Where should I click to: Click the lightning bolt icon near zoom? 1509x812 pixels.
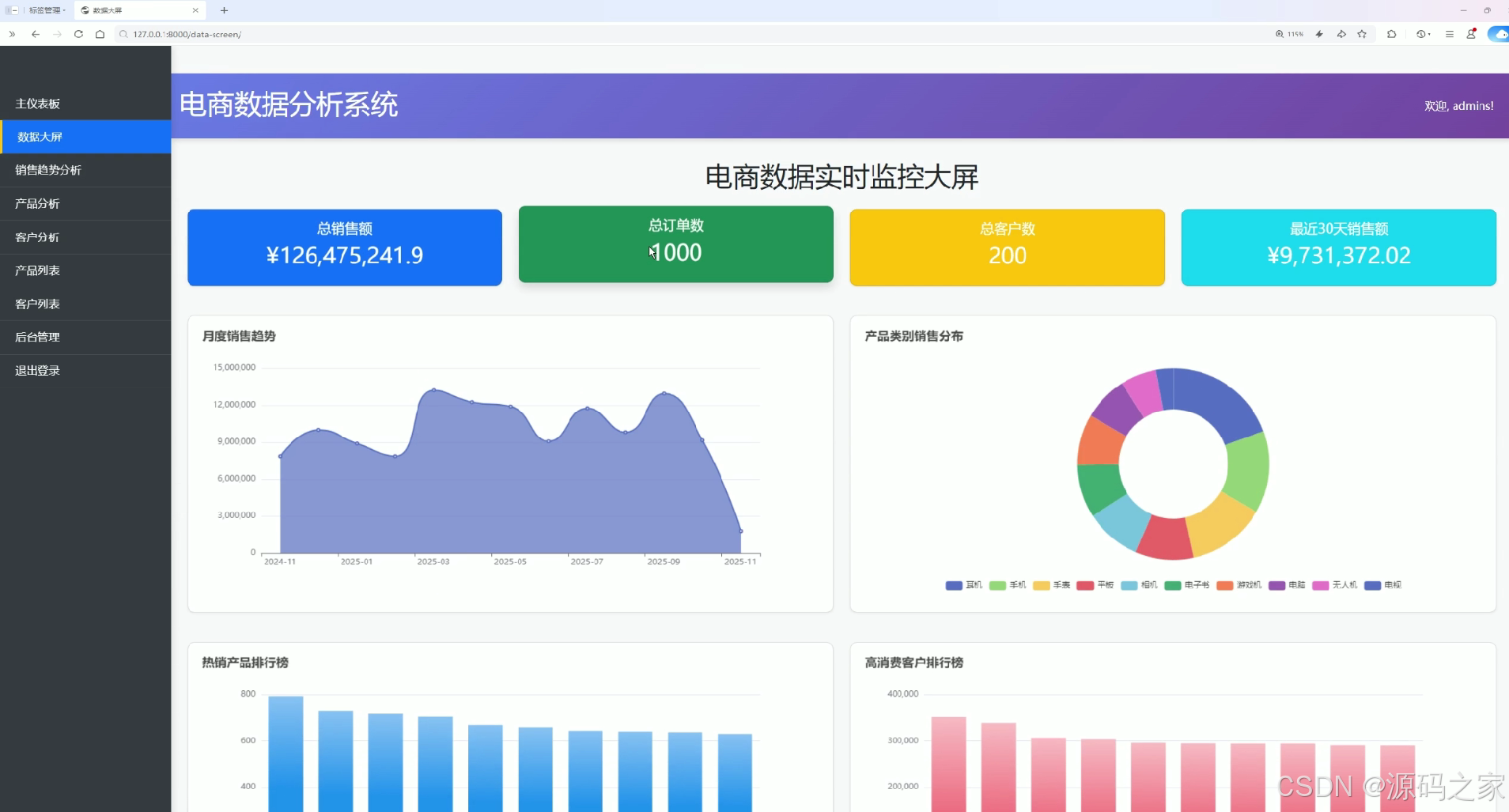[x=1318, y=34]
